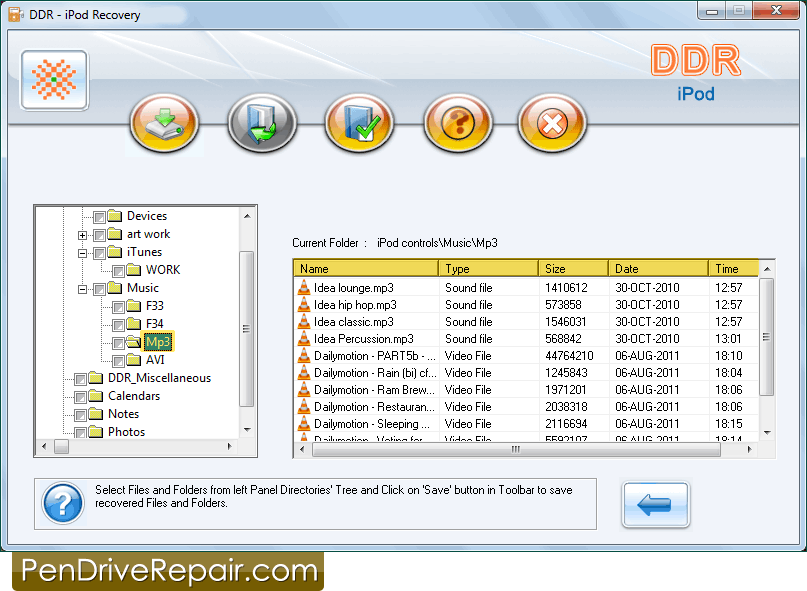Click the iTunes folder icon
807x591 pixels.
click(x=115, y=252)
